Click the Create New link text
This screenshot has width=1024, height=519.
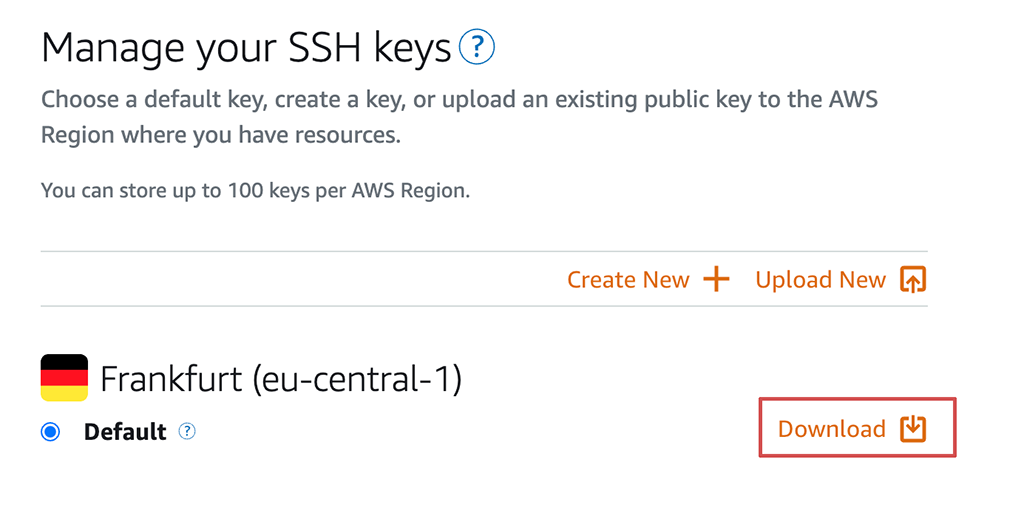(x=628, y=279)
